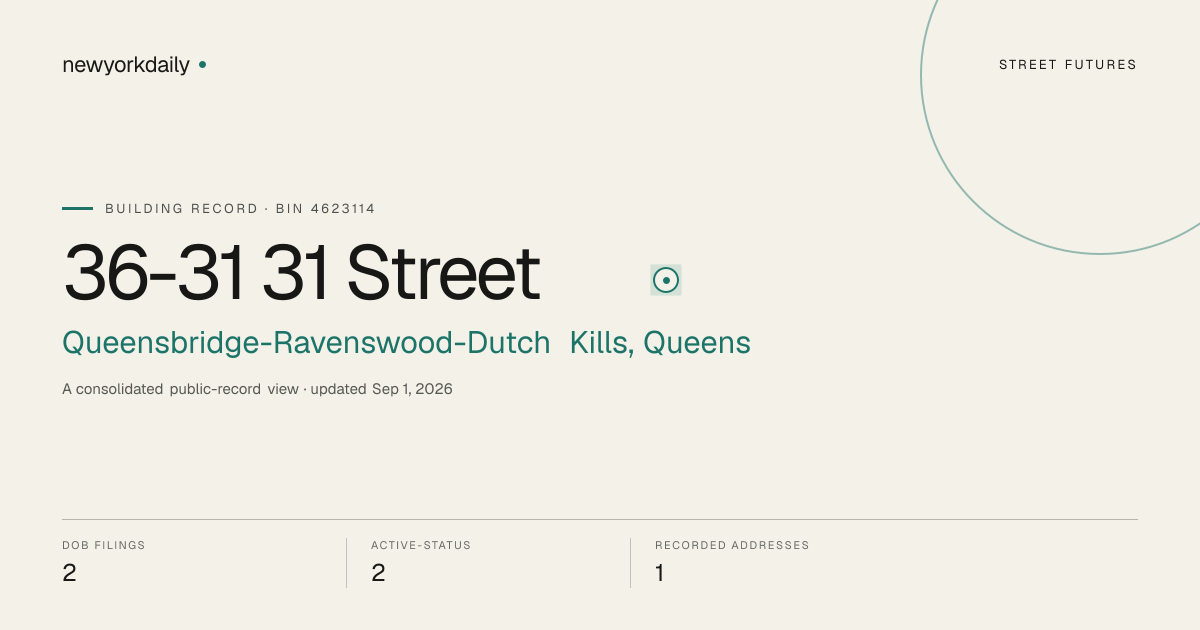Click the divider between DOB Filings and Active-Status
Viewport: 1200px width, 630px height.
click(346, 563)
